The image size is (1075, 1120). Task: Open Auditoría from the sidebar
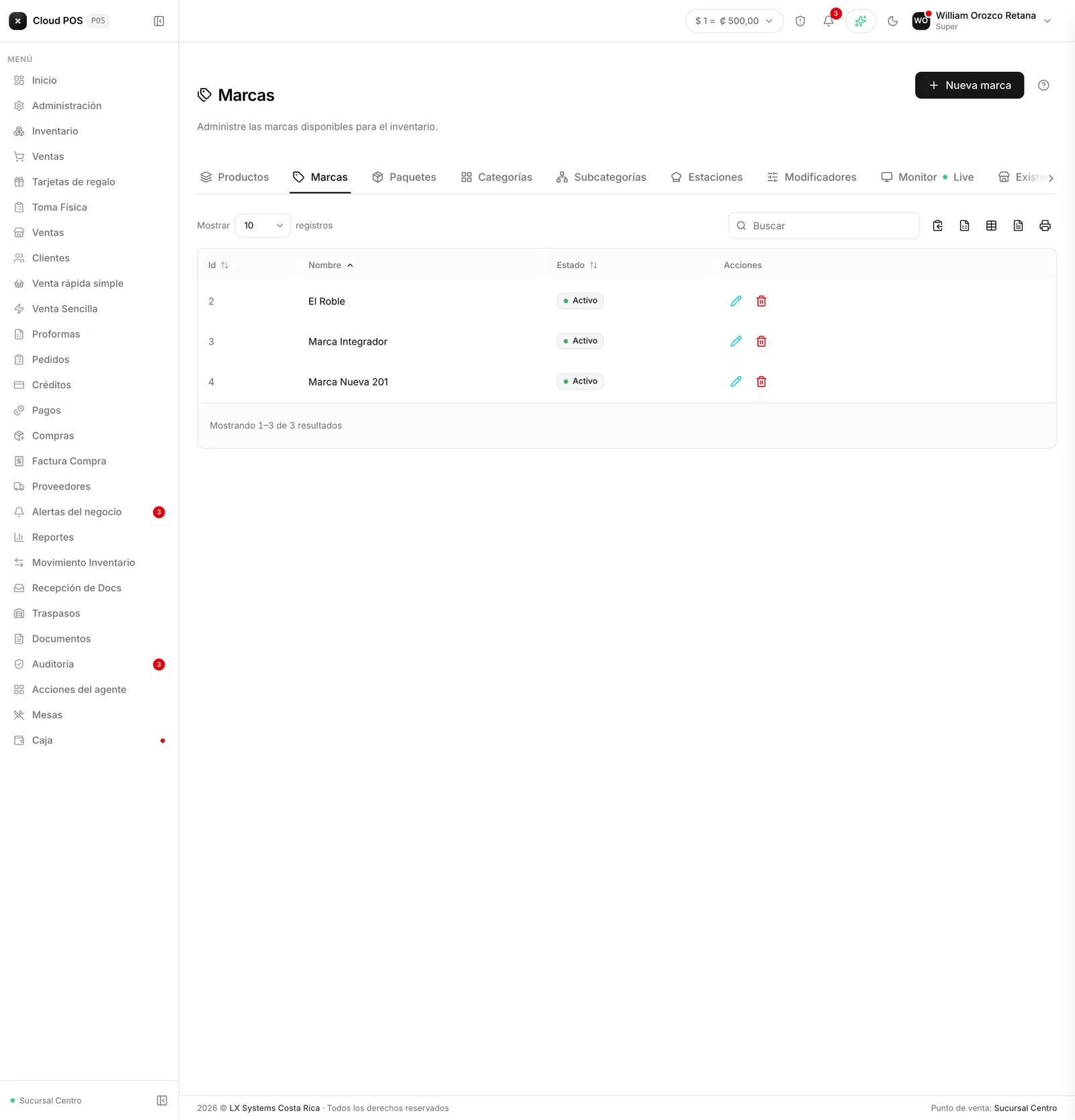point(89,664)
